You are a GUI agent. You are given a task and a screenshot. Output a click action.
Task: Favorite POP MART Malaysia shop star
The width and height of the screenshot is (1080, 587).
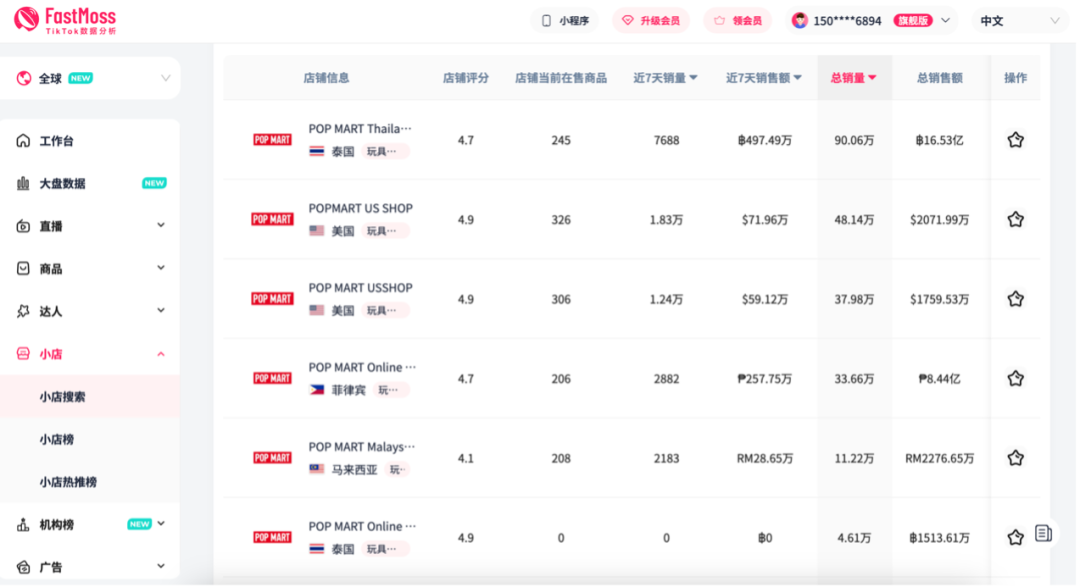pyautogui.click(x=1015, y=458)
